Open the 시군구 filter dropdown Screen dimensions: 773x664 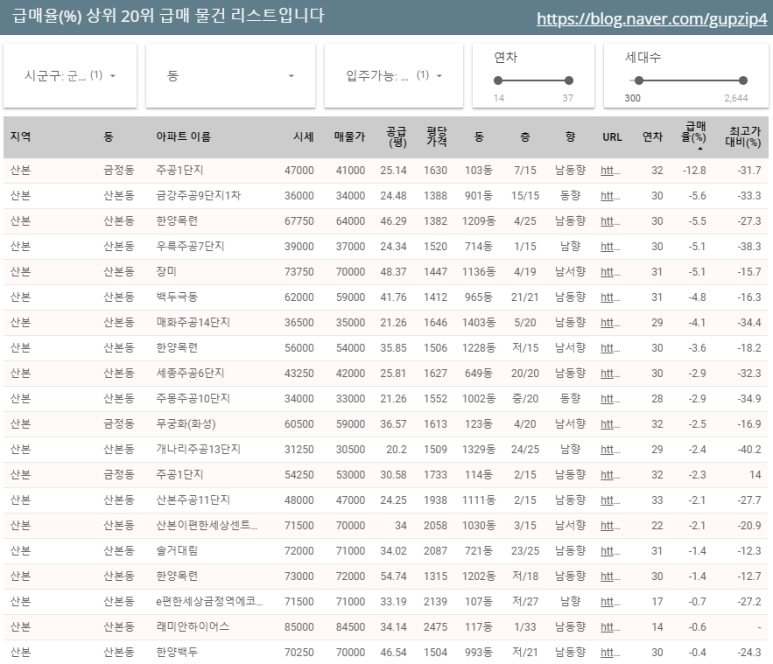(70, 75)
